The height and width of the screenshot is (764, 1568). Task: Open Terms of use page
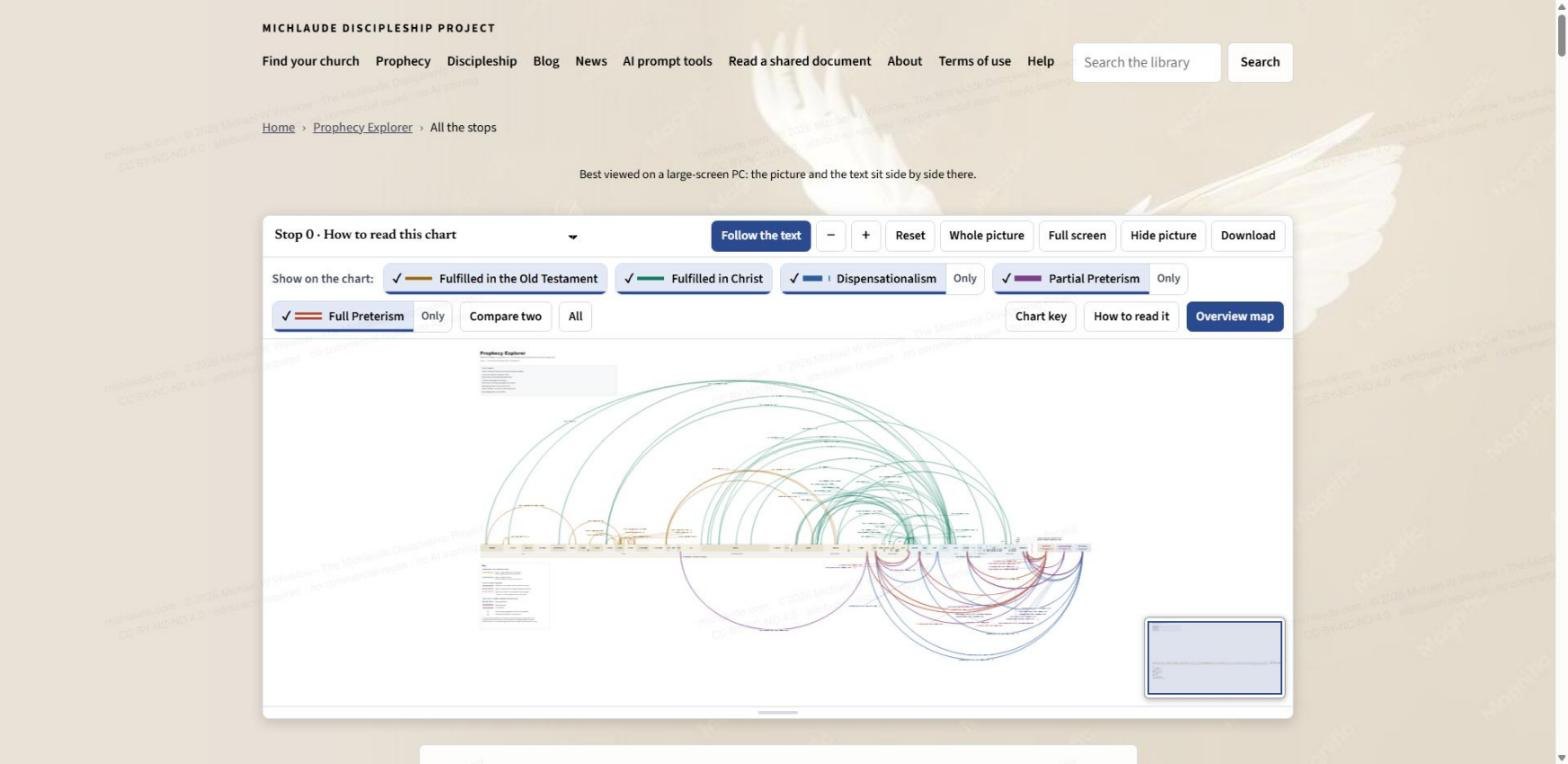(974, 61)
